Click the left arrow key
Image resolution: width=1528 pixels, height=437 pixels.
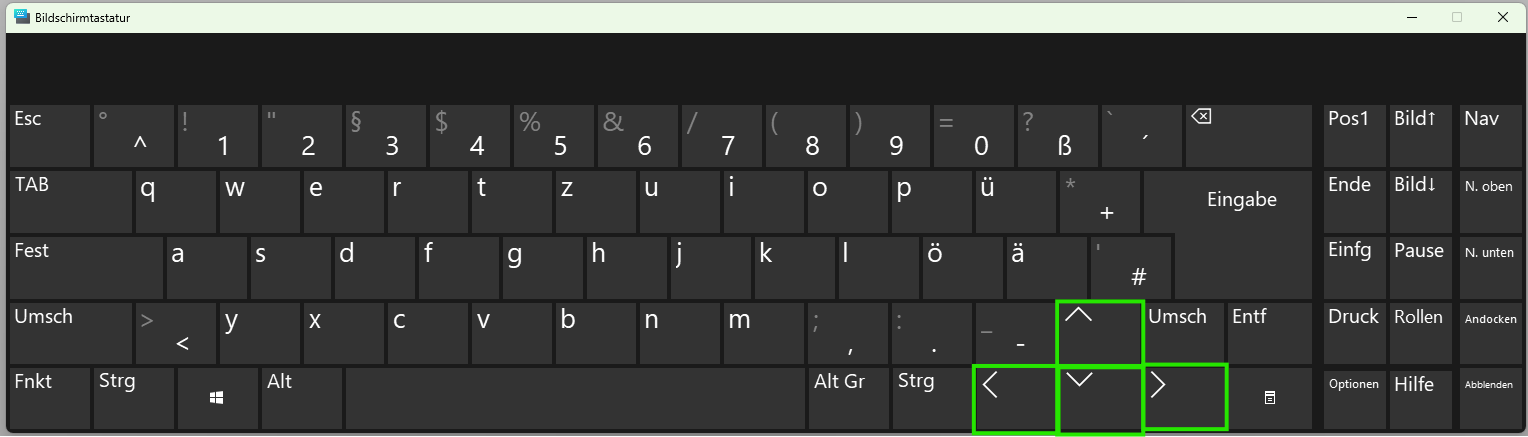pyautogui.click(x=1015, y=399)
